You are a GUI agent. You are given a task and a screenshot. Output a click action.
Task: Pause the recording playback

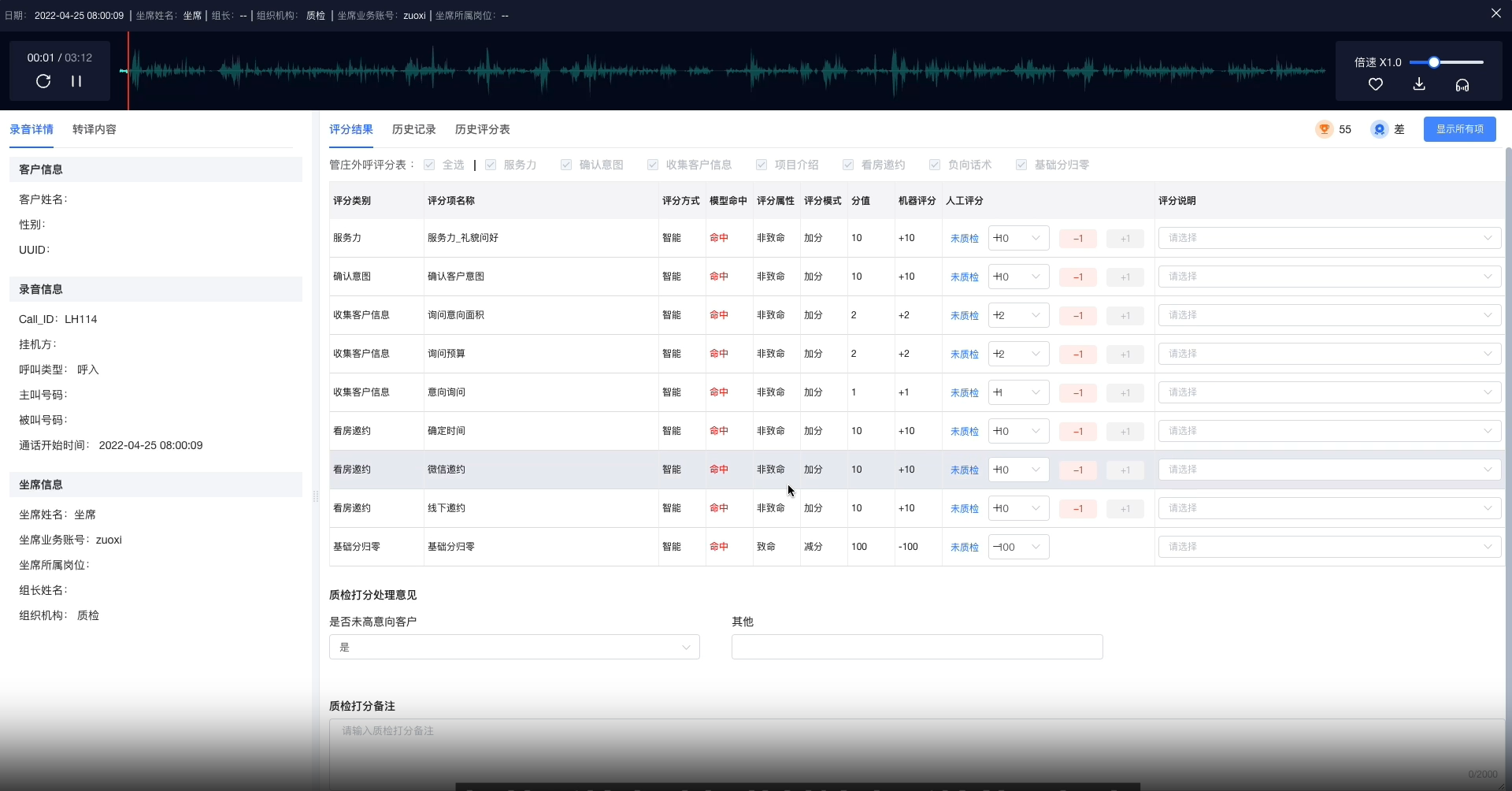tap(76, 81)
